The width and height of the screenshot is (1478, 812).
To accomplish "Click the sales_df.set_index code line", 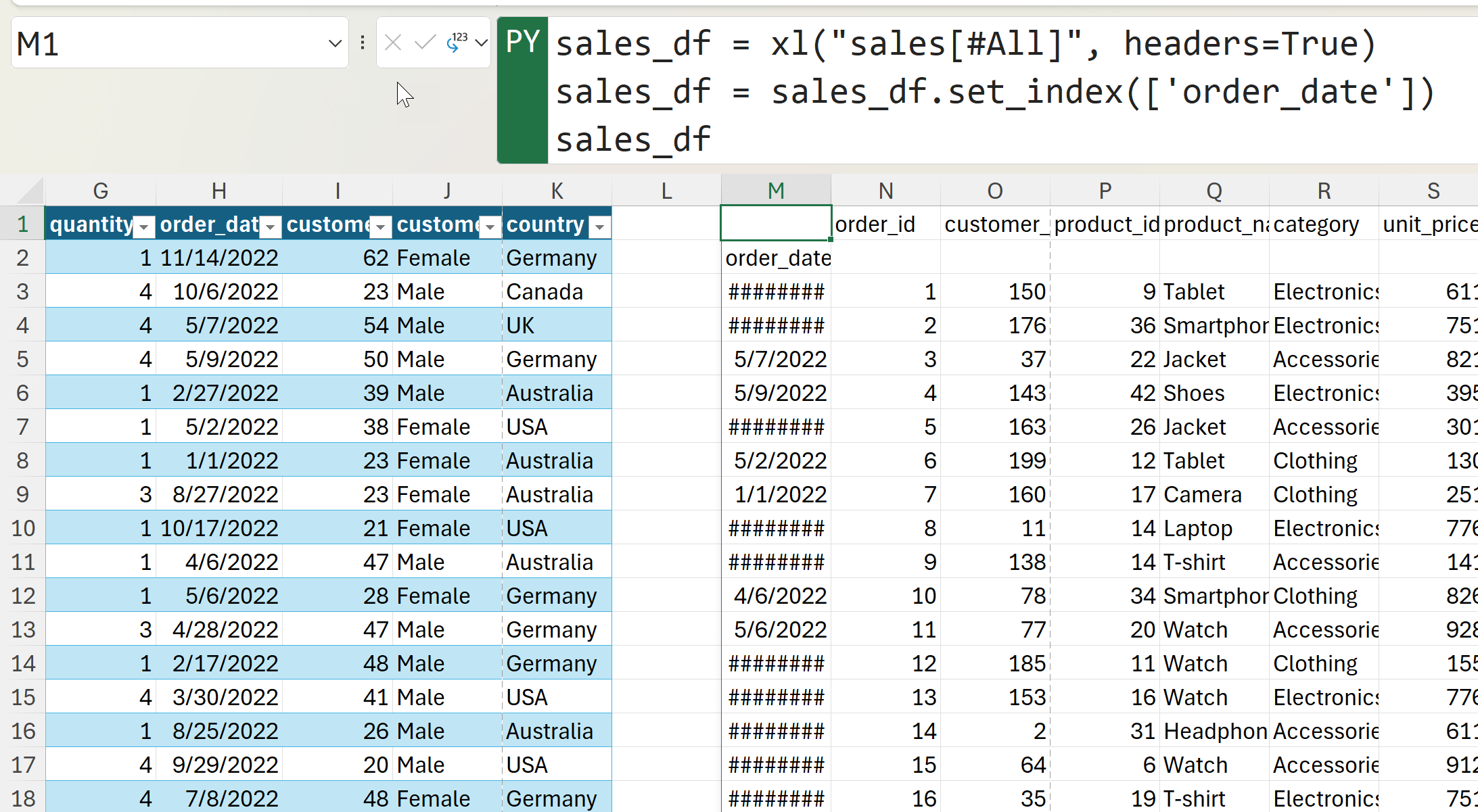I will 994,92.
